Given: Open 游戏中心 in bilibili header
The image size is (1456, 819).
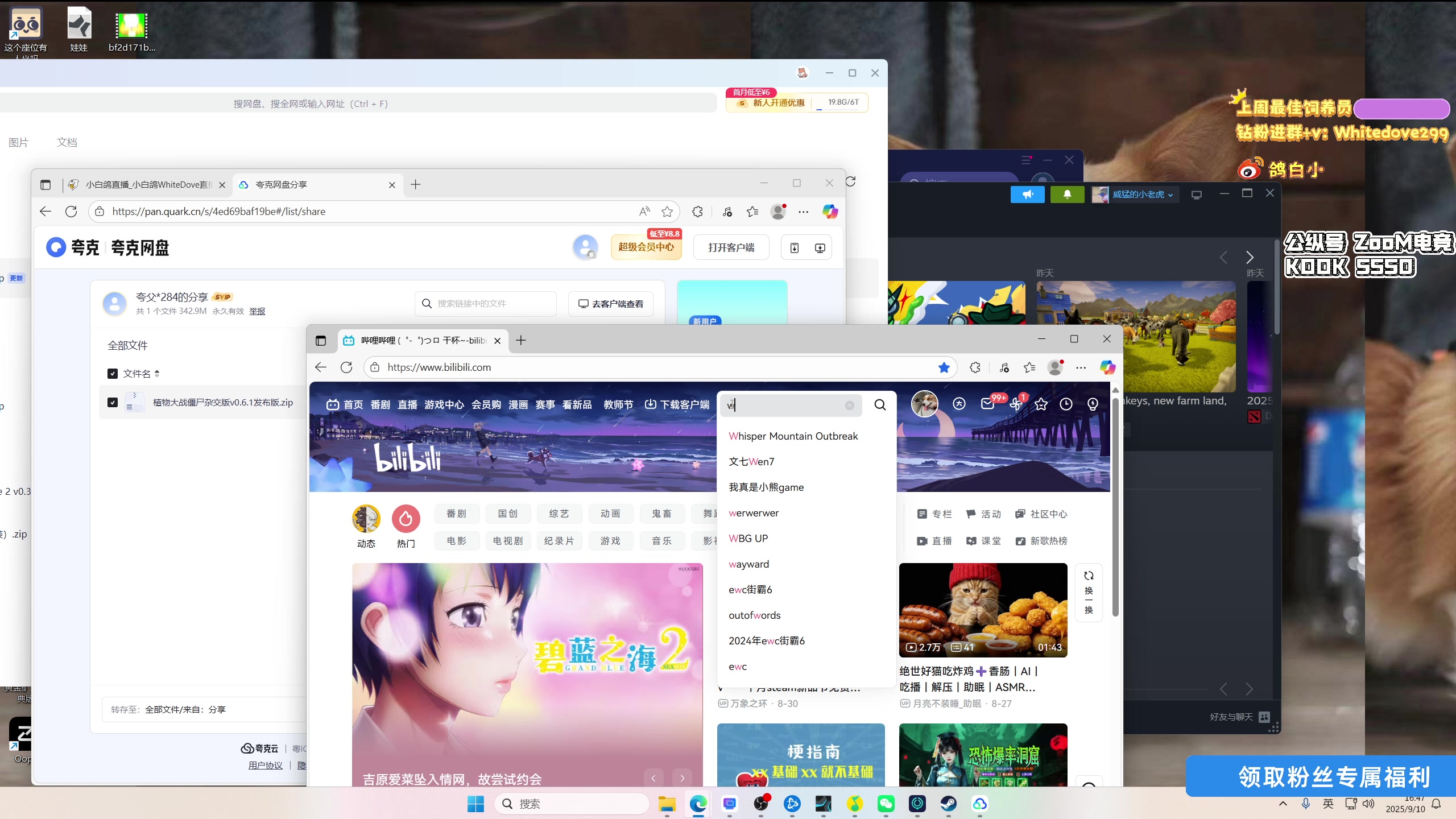Looking at the screenshot, I should 444,404.
